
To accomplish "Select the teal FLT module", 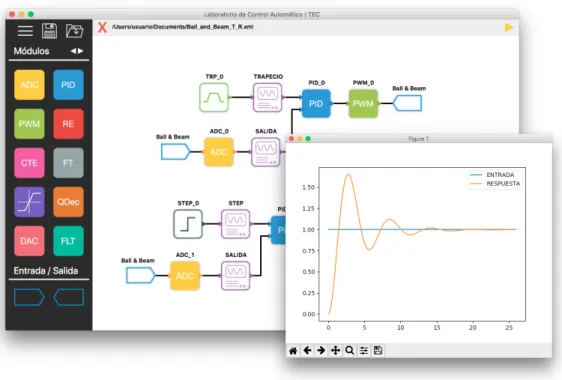I will click(x=68, y=241).
